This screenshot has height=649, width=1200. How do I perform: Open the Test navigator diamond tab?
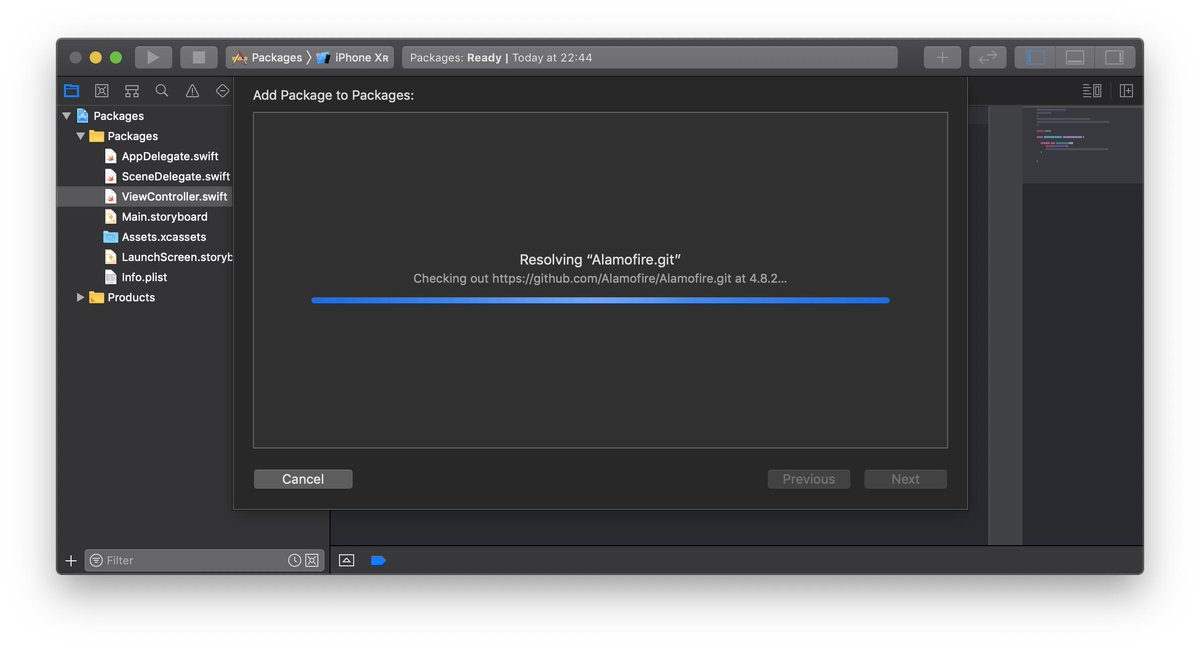tap(222, 91)
